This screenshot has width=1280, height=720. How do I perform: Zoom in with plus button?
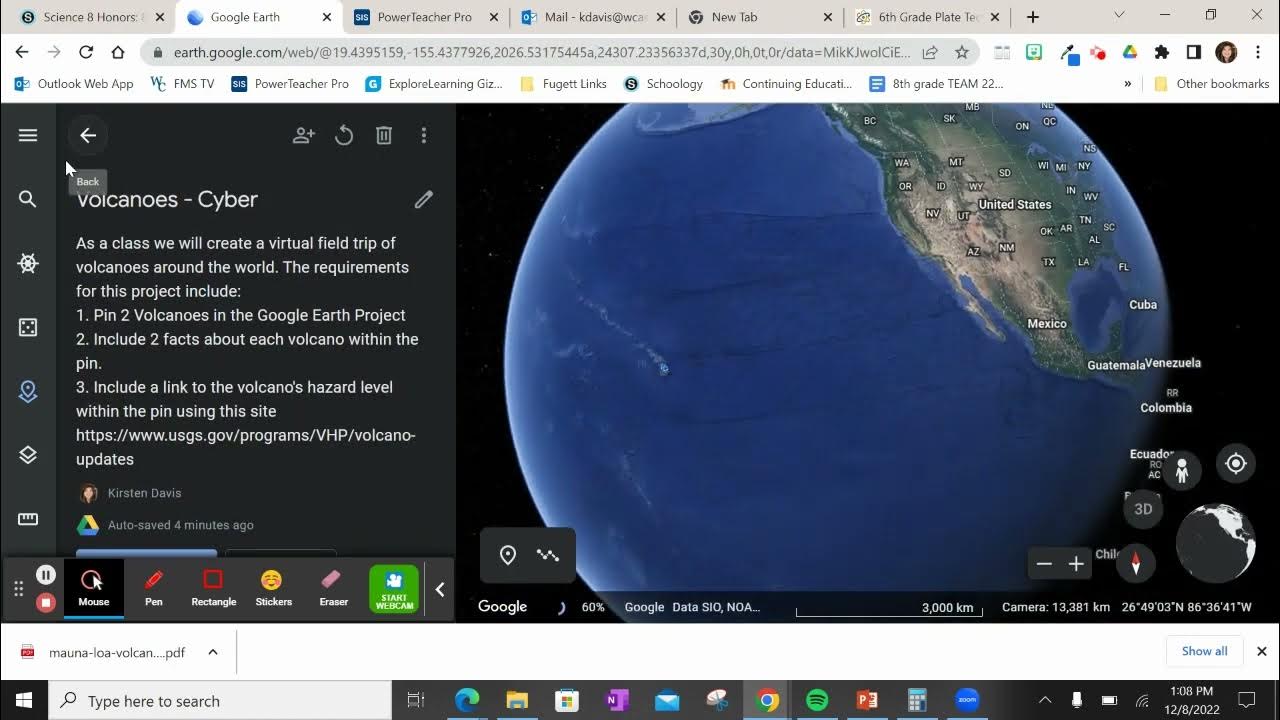1076,564
